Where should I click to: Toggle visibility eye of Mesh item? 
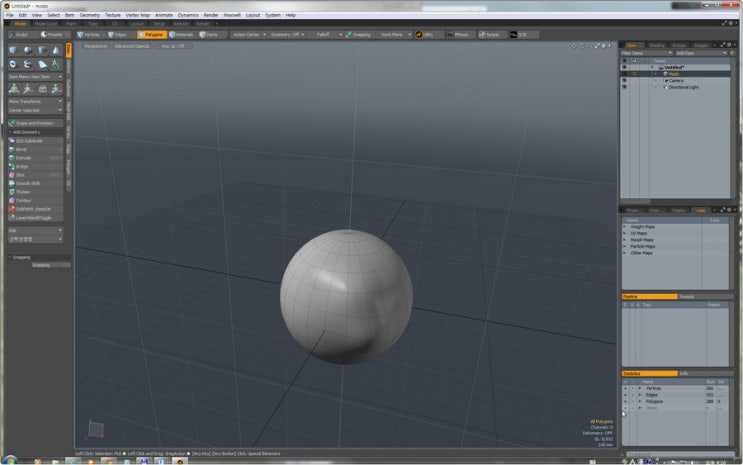tap(624, 74)
